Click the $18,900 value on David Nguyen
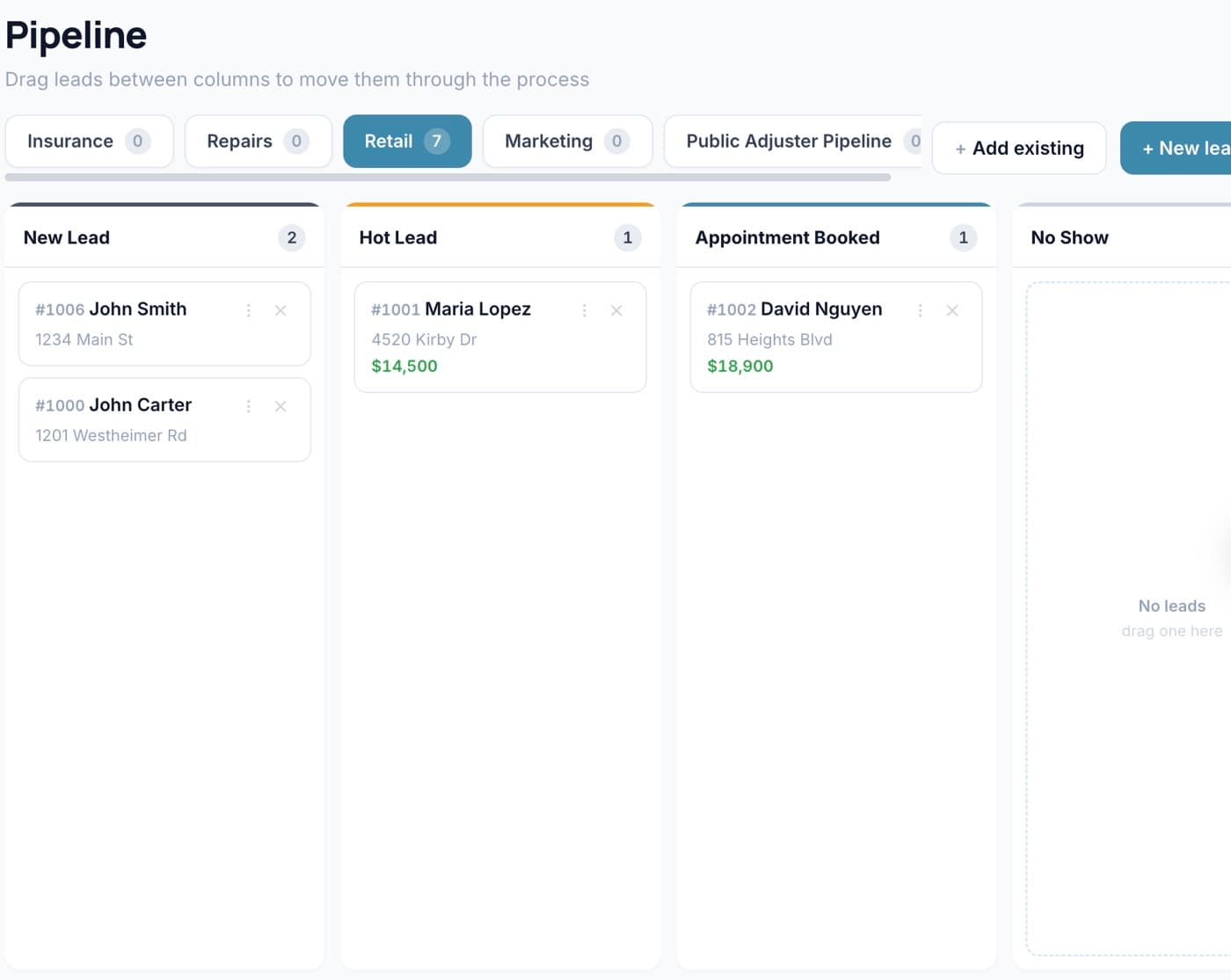The width and height of the screenshot is (1231, 980). [740, 367]
